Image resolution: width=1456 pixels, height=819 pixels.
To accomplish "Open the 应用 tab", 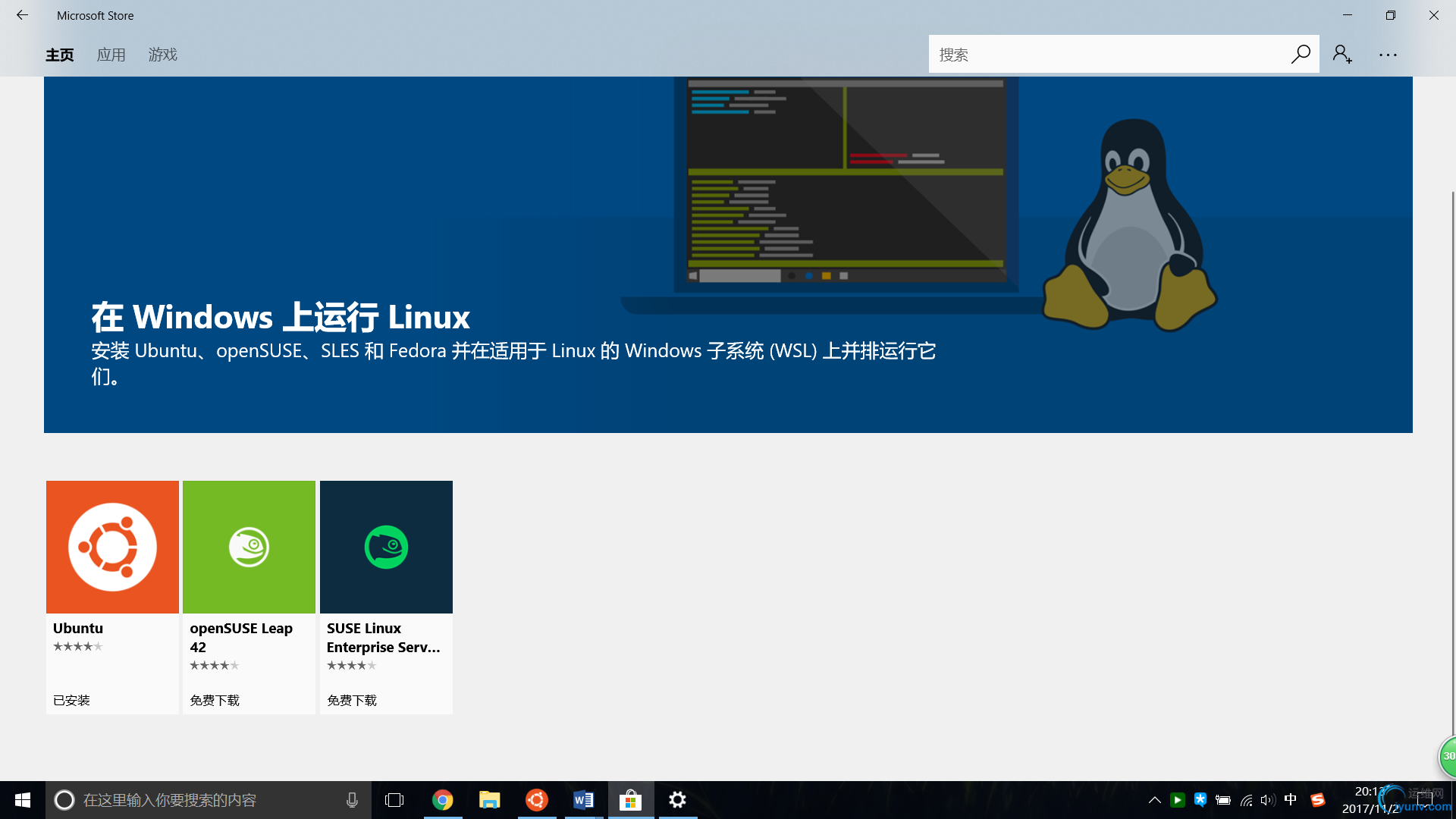I will [111, 55].
